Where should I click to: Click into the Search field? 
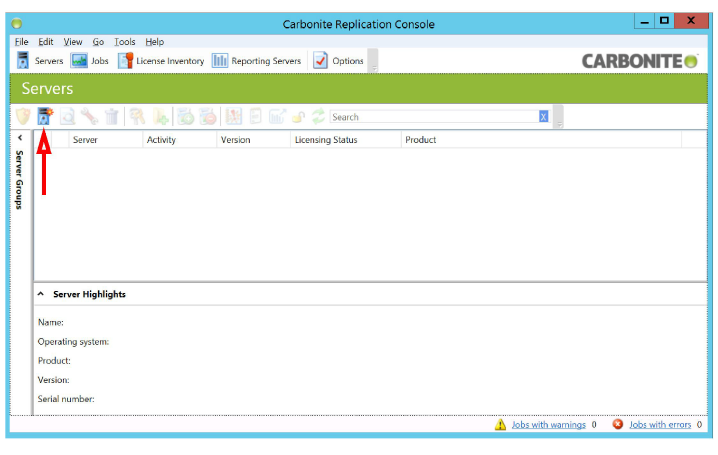(x=434, y=117)
